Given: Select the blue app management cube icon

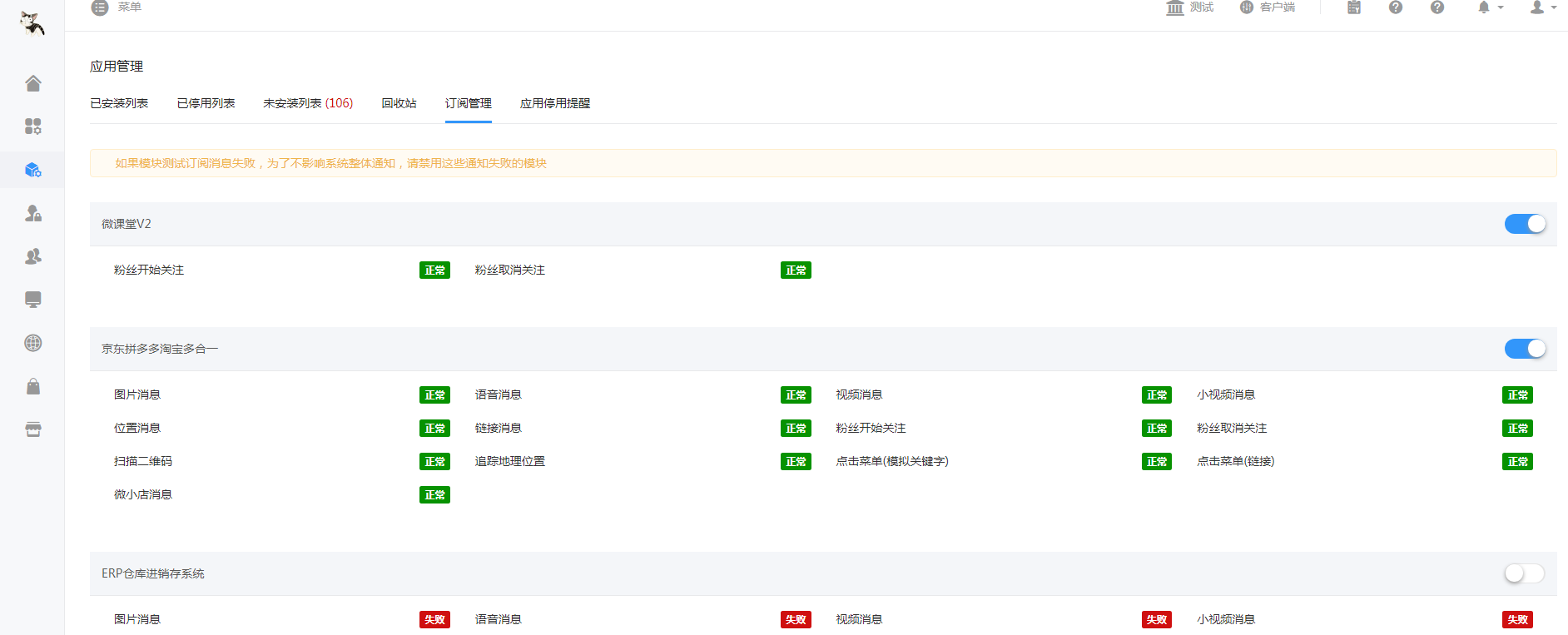Looking at the screenshot, I should pos(33,170).
